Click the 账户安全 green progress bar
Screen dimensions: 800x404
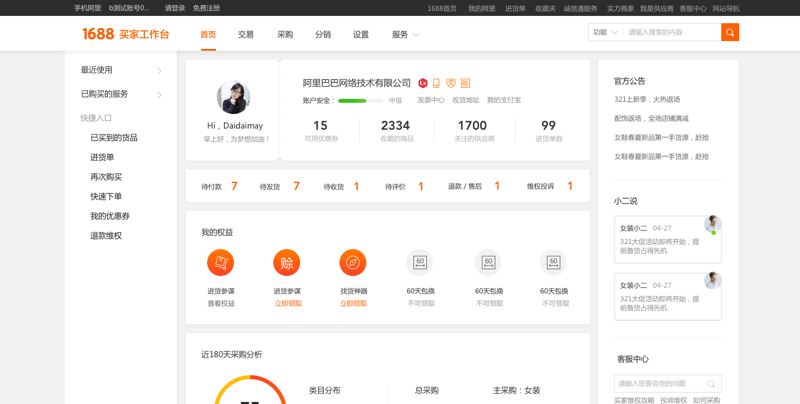[x=360, y=100]
